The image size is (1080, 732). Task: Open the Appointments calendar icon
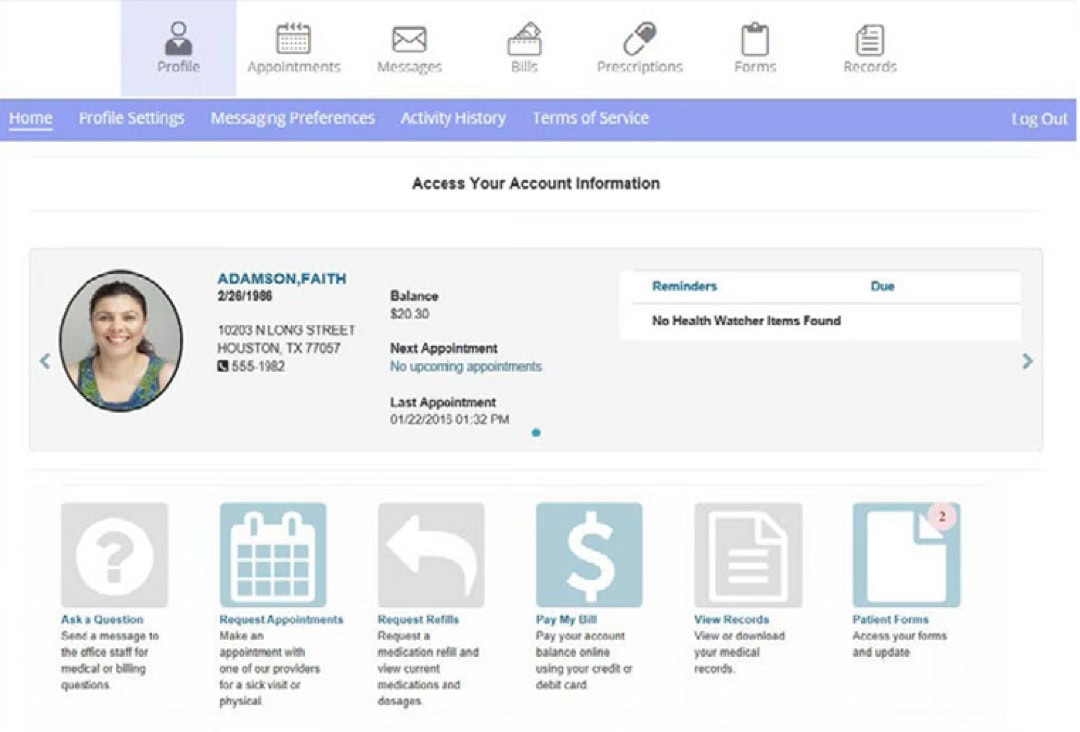coord(293,40)
